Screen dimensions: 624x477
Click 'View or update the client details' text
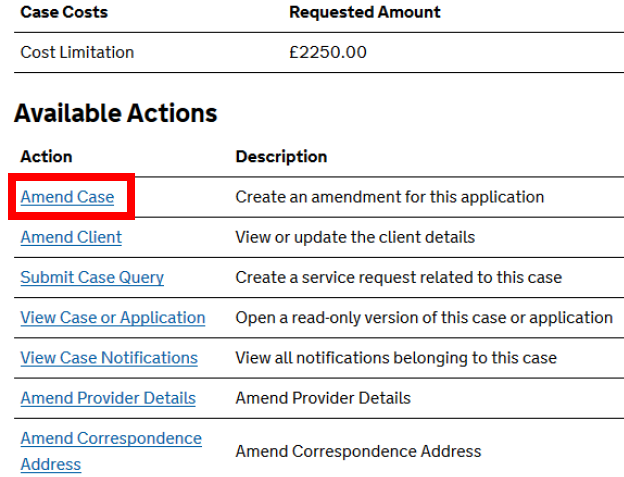tap(355, 237)
